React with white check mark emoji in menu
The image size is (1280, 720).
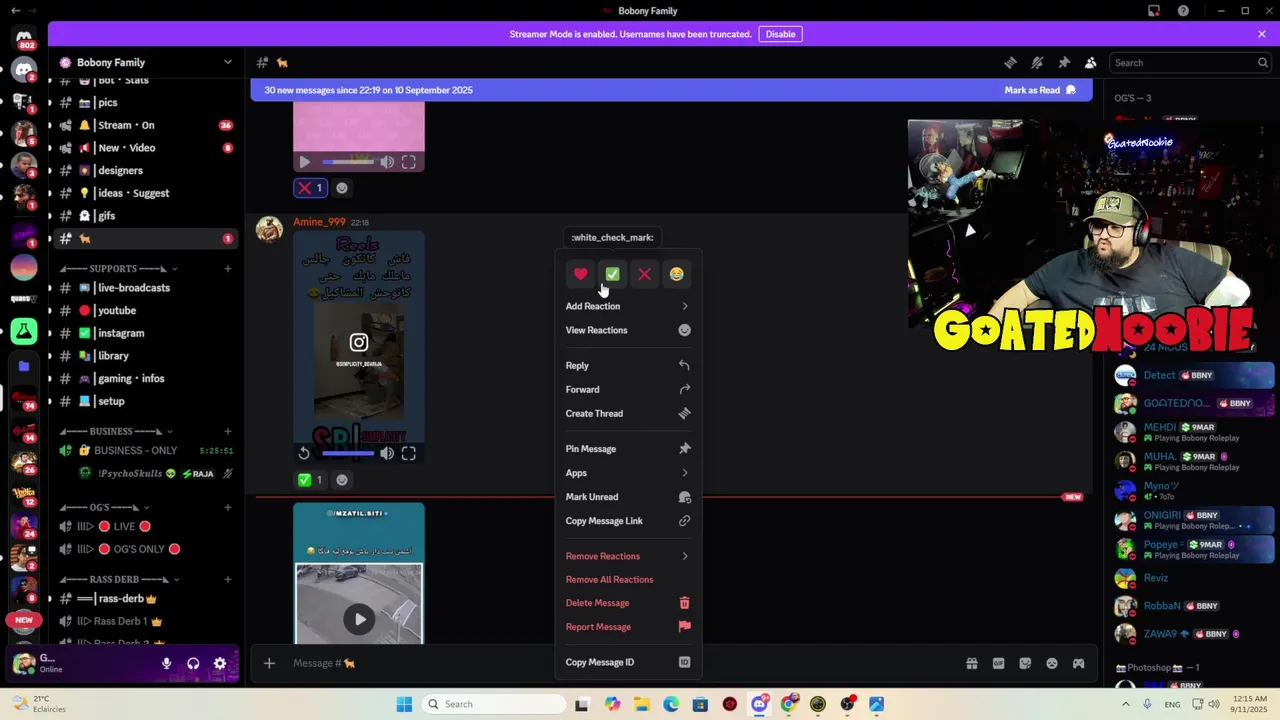[x=612, y=274]
